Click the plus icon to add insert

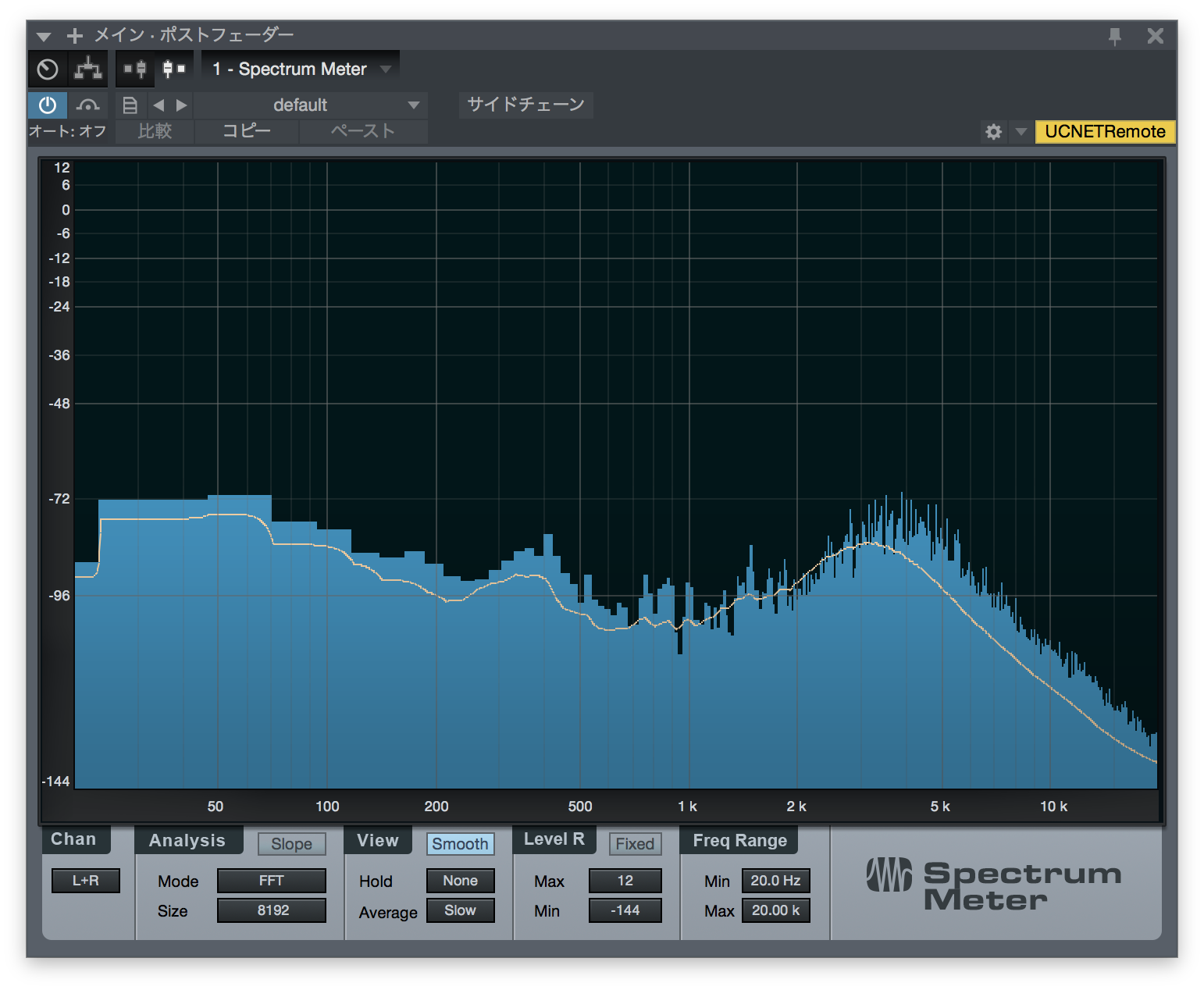tap(75, 35)
